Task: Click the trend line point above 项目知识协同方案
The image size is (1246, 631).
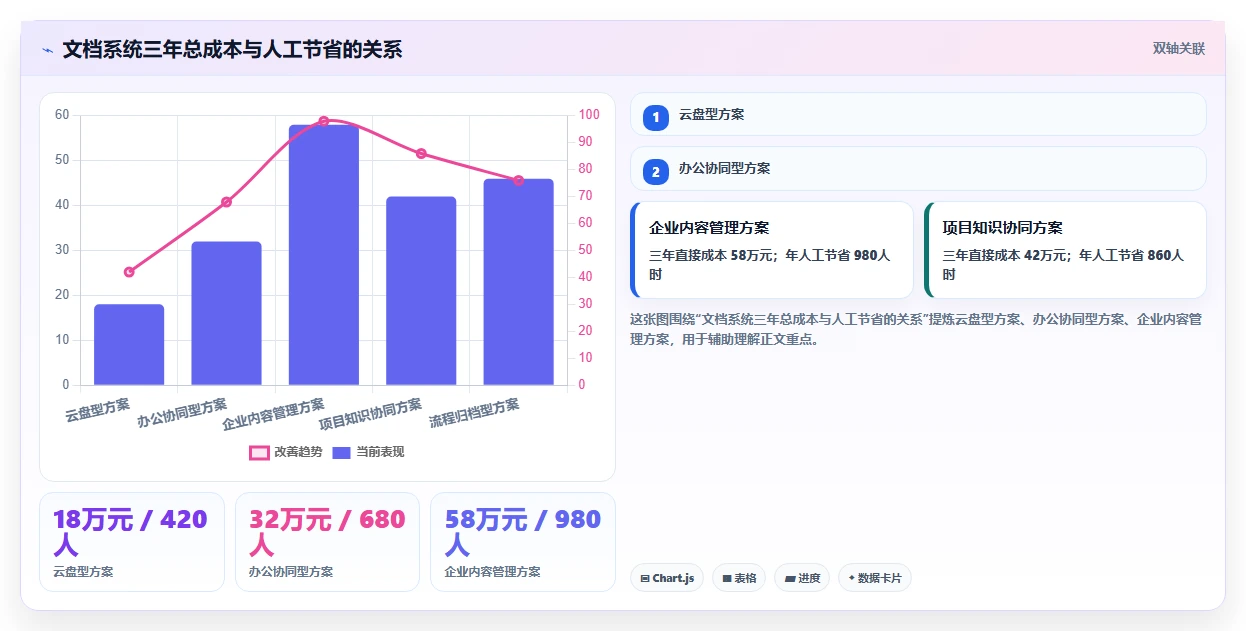Action: click(x=421, y=153)
